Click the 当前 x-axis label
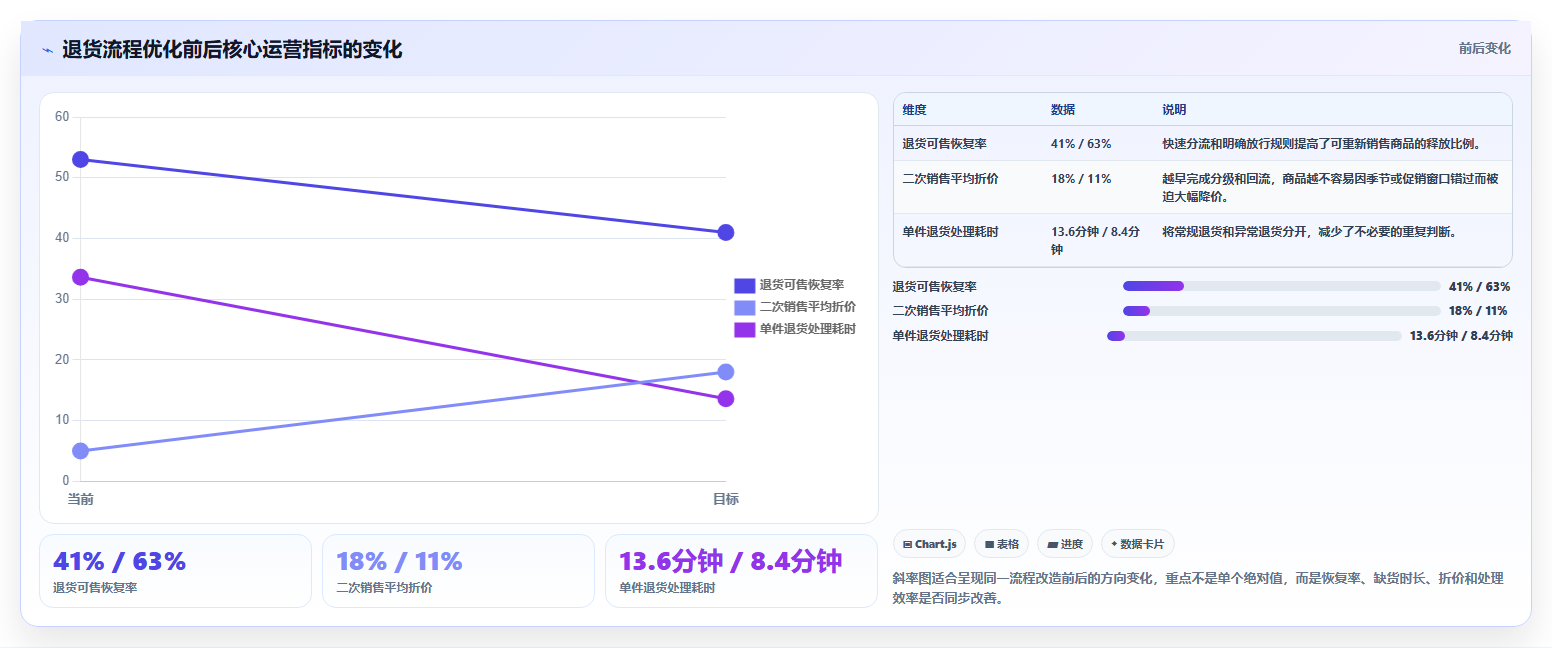Viewport: 1552px width, 648px height. point(81,499)
